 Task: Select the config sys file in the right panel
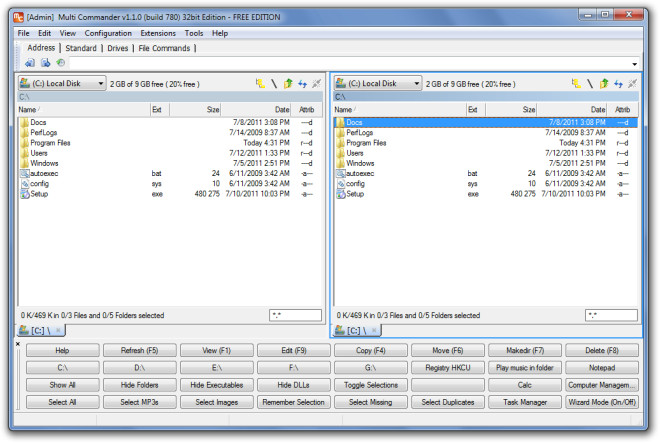click(x=486, y=184)
